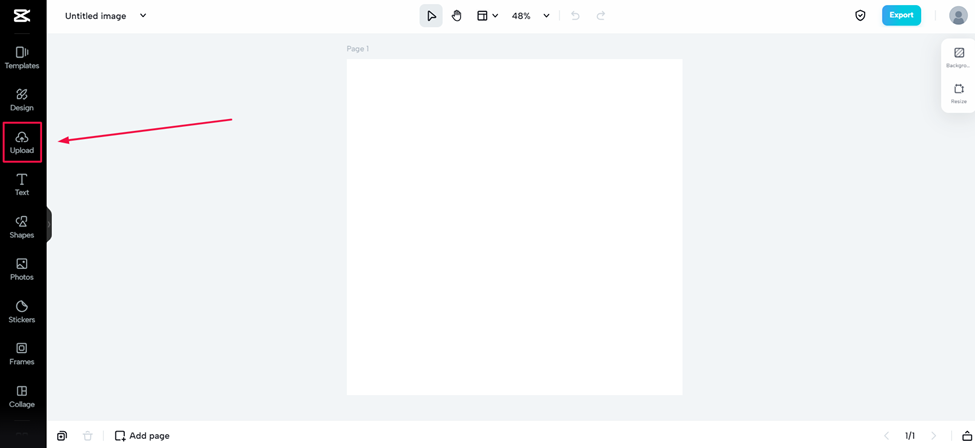Duplicate page using bottom-left icon
Image resolution: width=975 pixels, height=448 pixels.
pyautogui.click(x=62, y=436)
